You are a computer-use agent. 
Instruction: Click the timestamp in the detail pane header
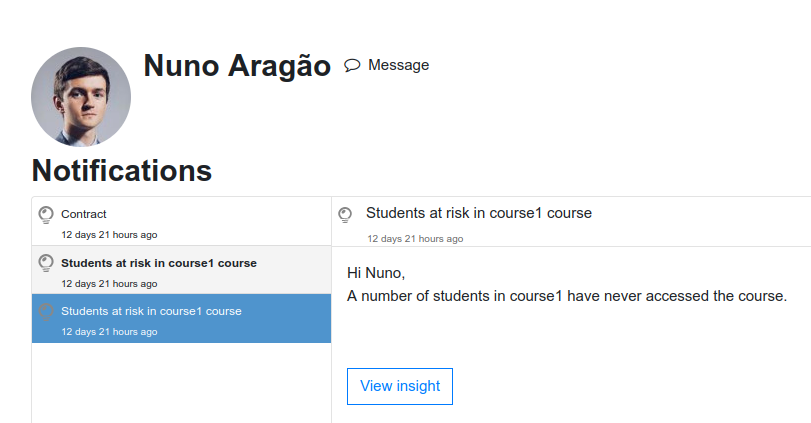pyautogui.click(x=415, y=239)
